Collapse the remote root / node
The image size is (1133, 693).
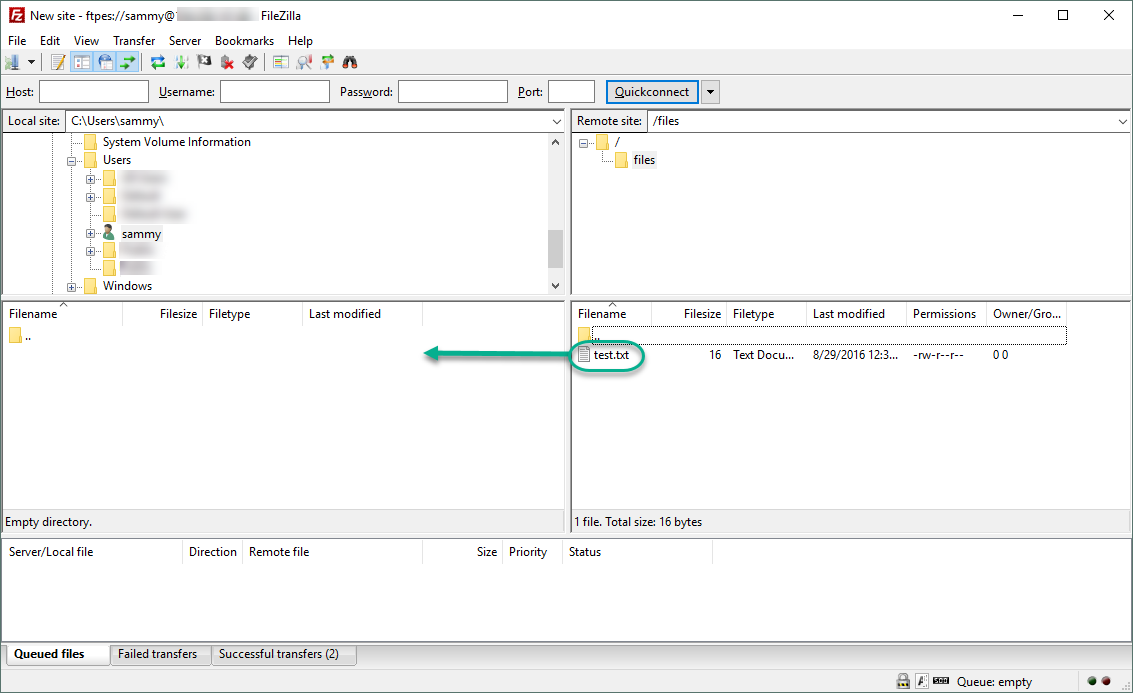583,143
